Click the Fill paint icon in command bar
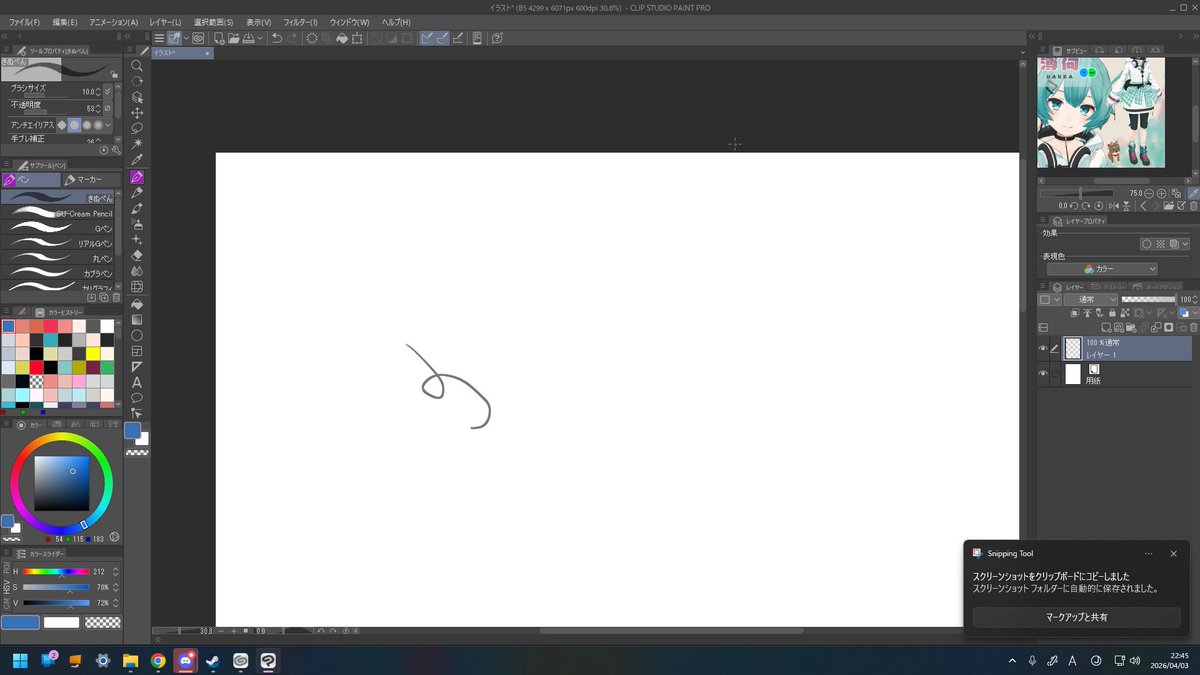This screenshot has height=675, width=1200. tap(342, 38)
